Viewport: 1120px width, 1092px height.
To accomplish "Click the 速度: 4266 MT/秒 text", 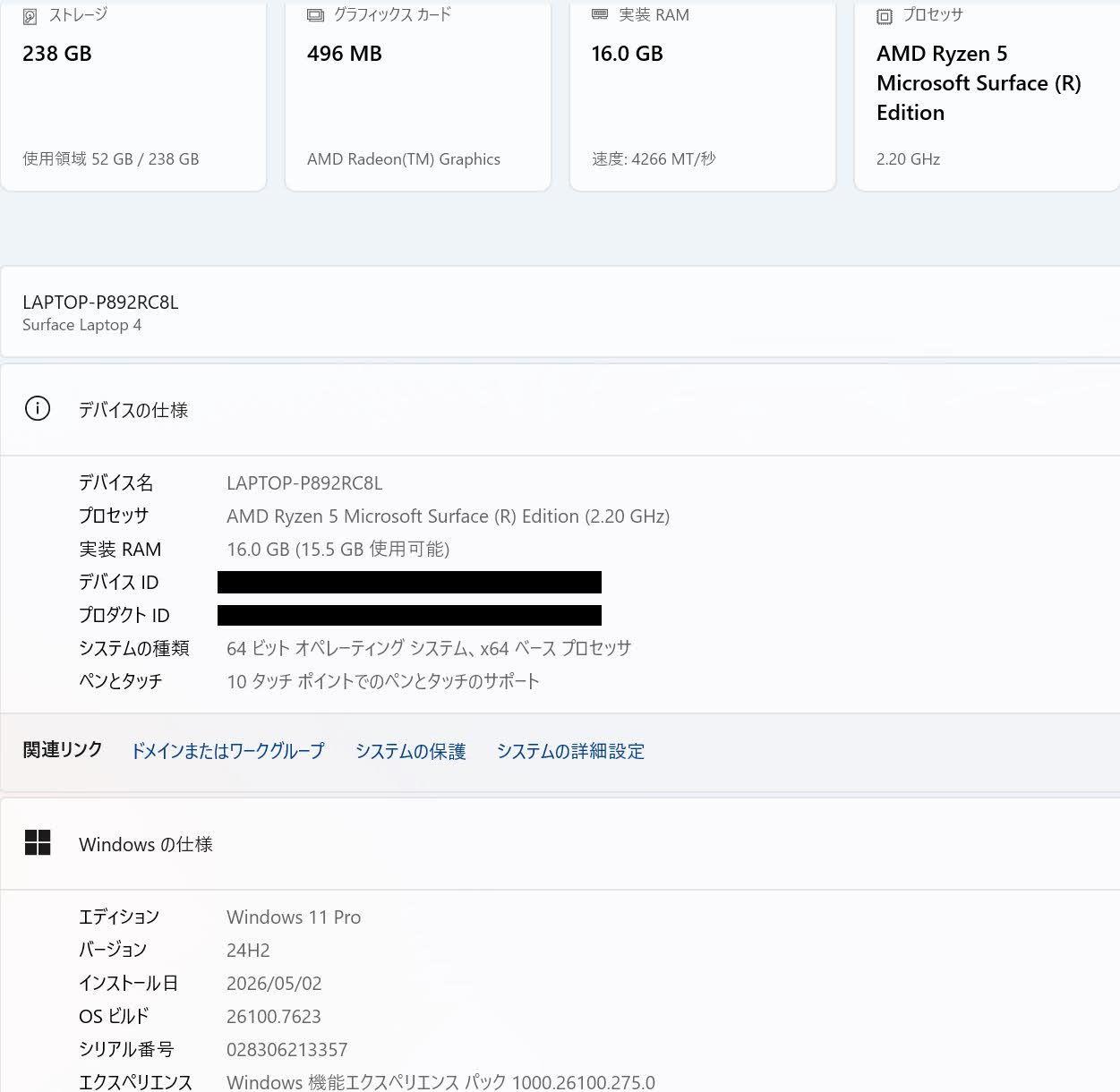I will 654,159.
